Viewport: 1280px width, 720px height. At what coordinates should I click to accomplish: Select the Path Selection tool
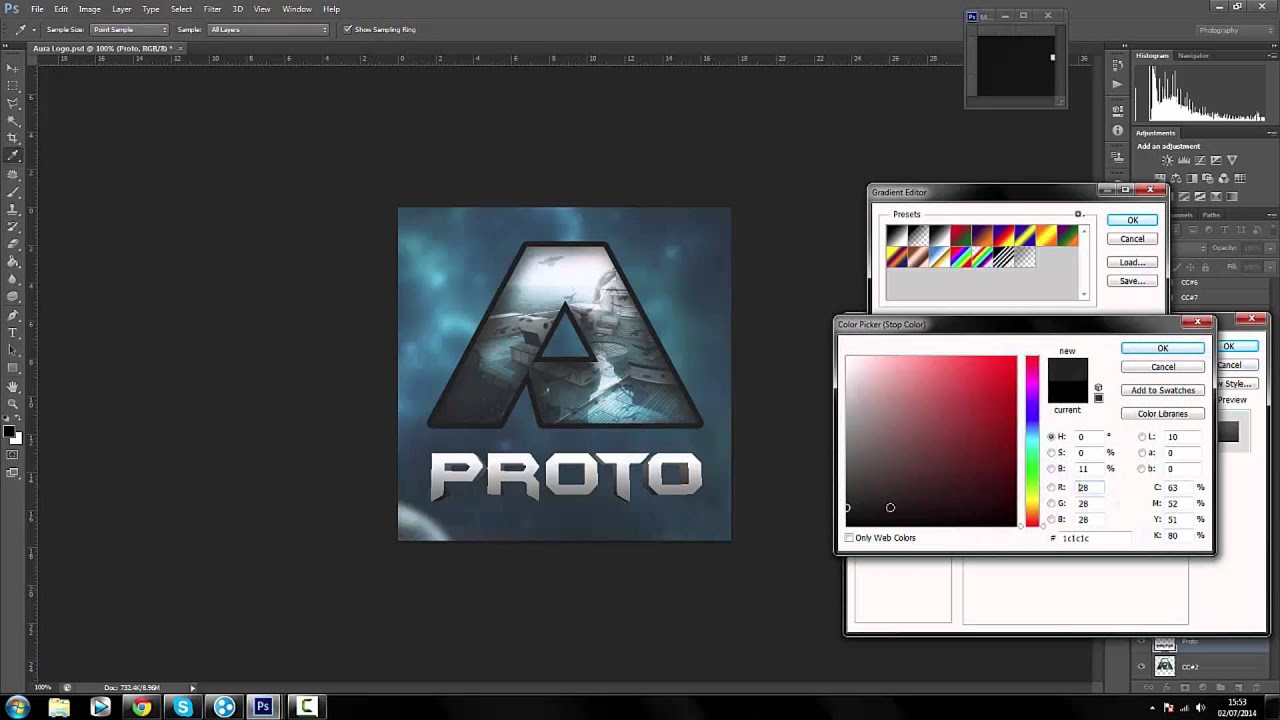pyautogui.click(x=13, y=350)
